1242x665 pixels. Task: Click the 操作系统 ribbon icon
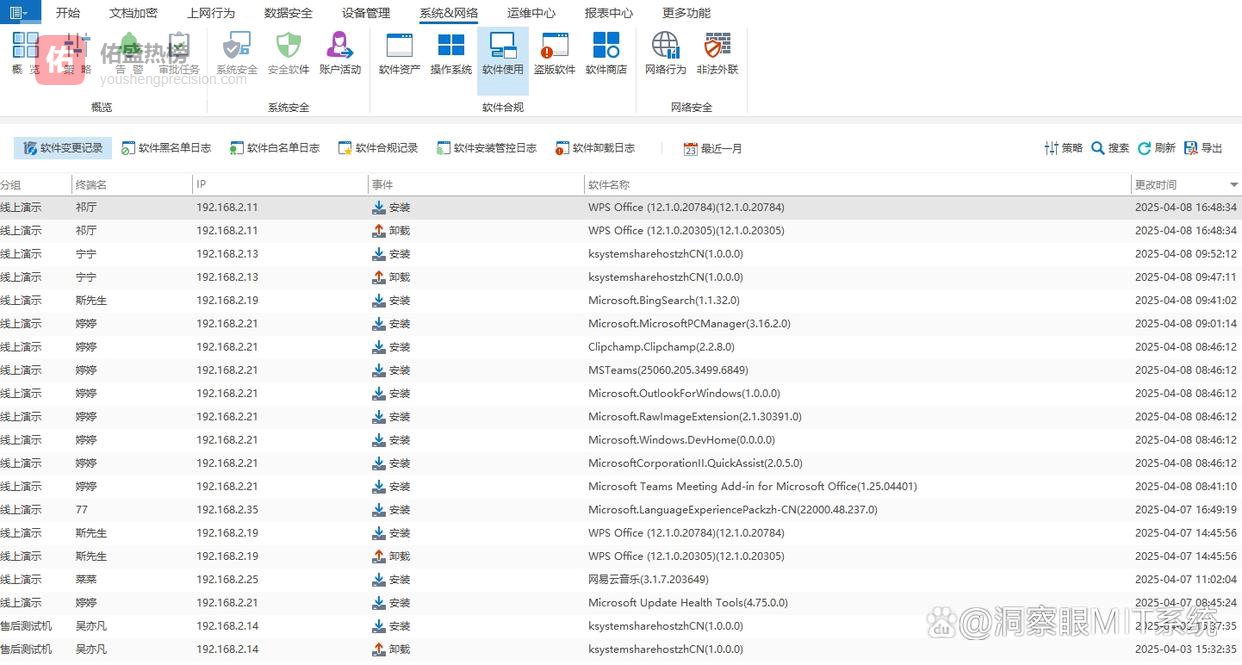[x=451, y=53]
